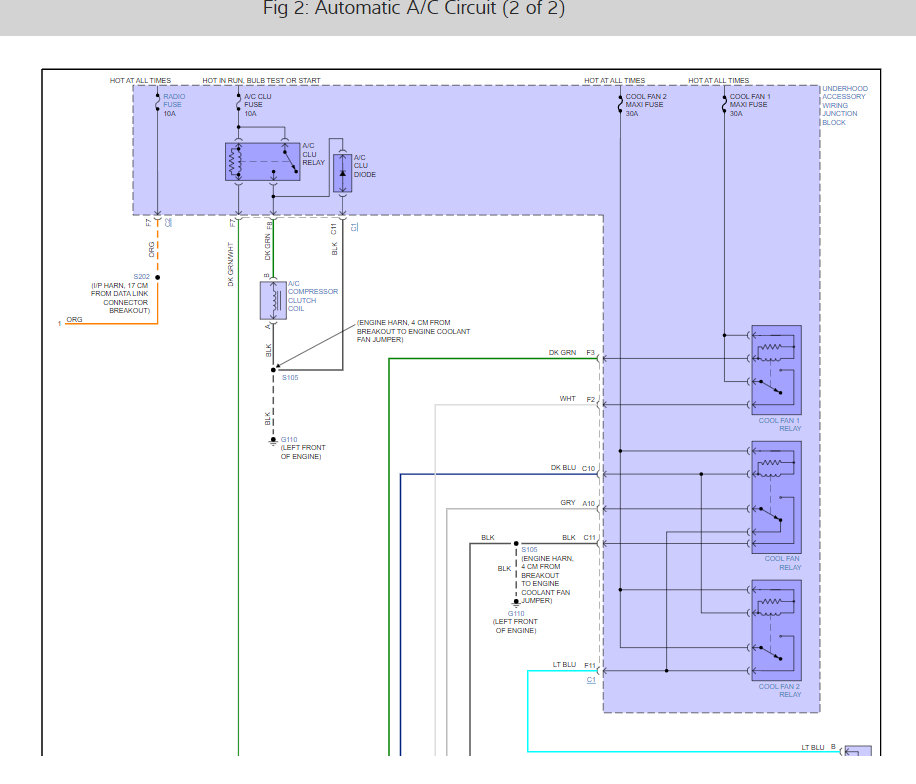Image resolution: width=916 pixels, height=784 pixels.
Task: Click ground symbol under the clutch coil
Action: click(x=273, y=441)
